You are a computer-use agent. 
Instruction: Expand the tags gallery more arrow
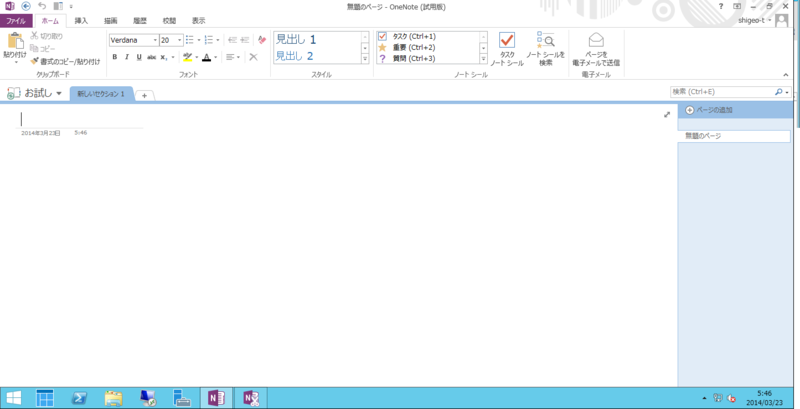click(483, 59)
